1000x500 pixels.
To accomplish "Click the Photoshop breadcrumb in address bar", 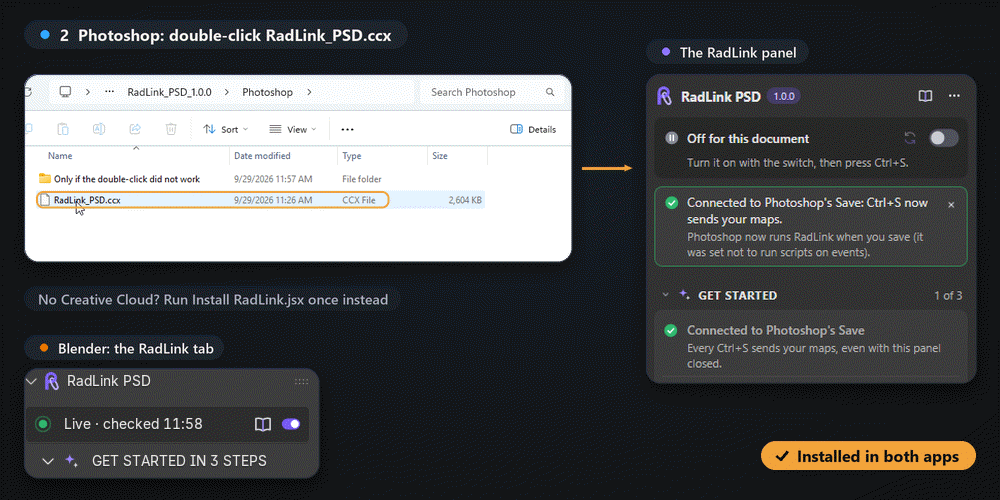I will coord(267,92).
